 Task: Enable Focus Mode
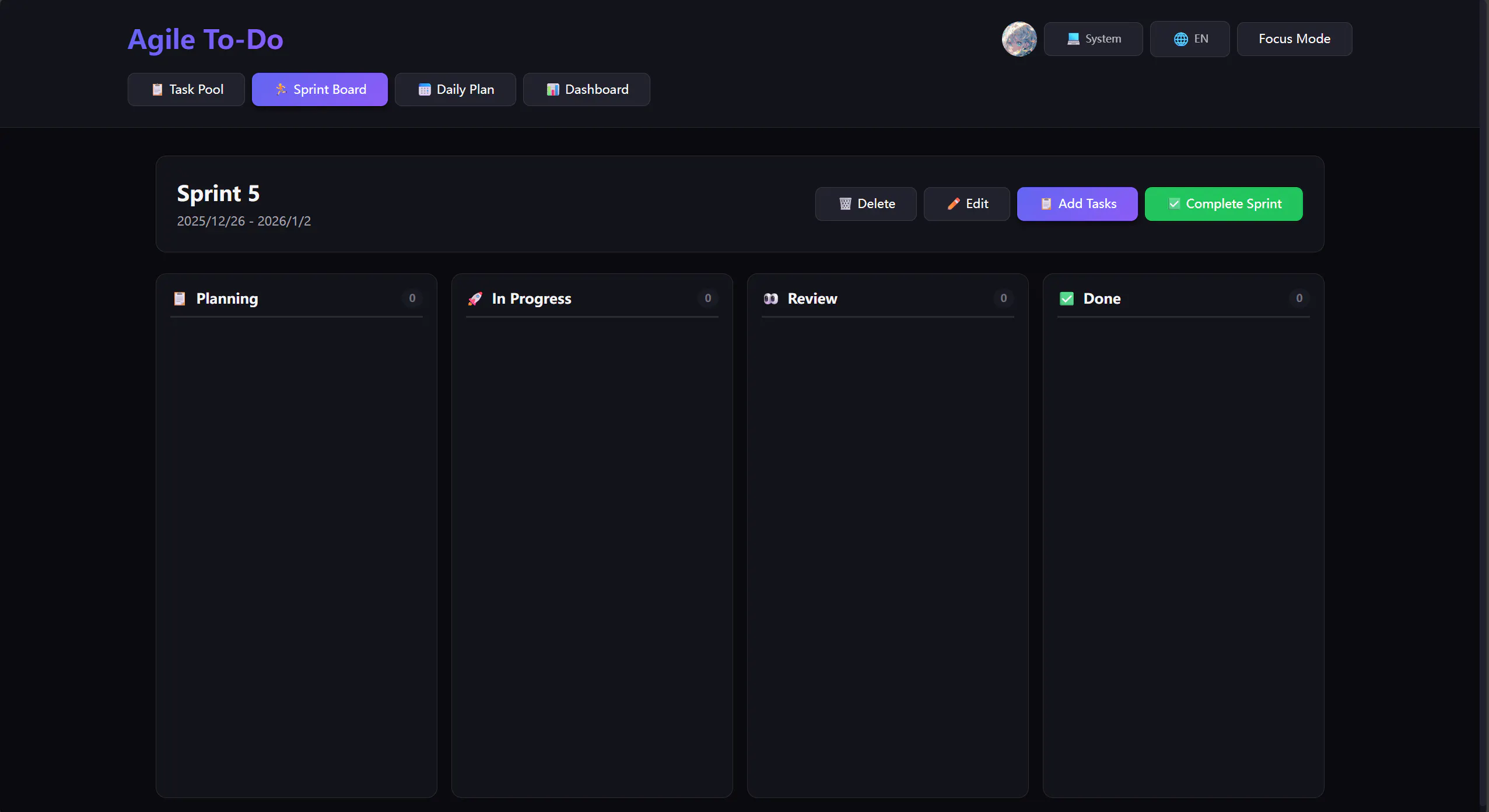[1294, 39]
